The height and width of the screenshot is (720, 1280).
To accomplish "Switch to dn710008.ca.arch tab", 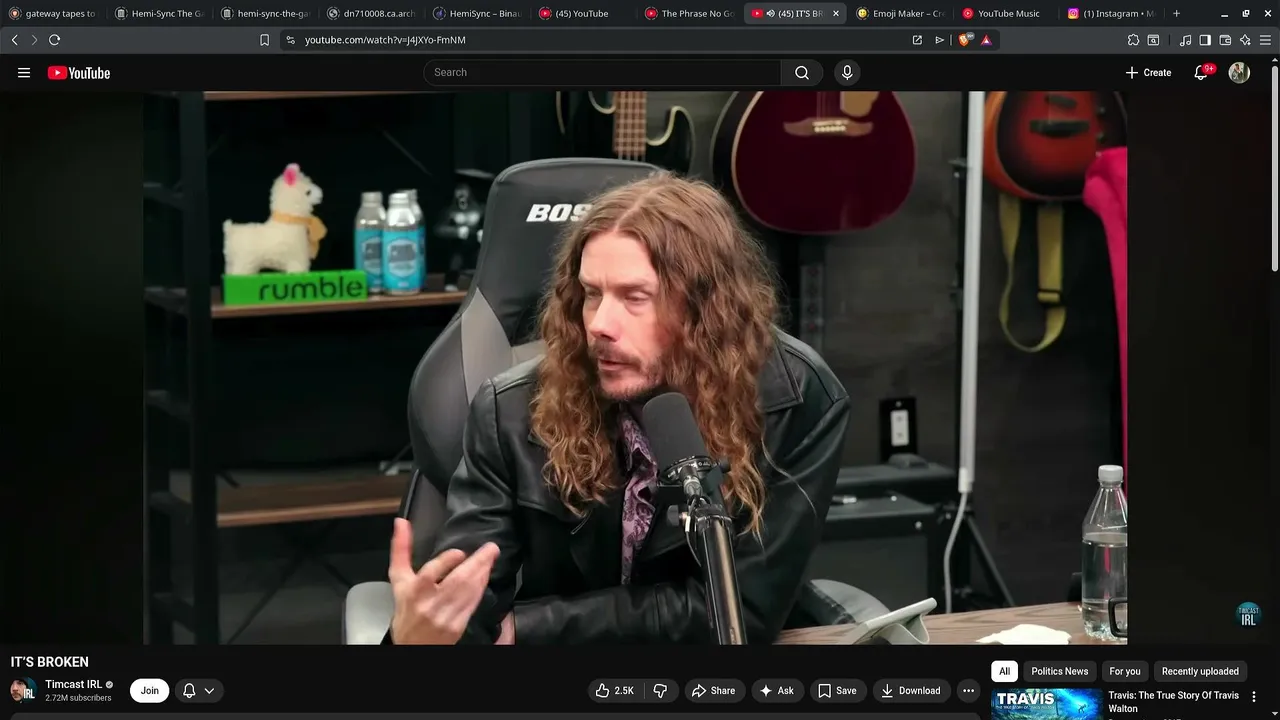I will click(372, 14).
